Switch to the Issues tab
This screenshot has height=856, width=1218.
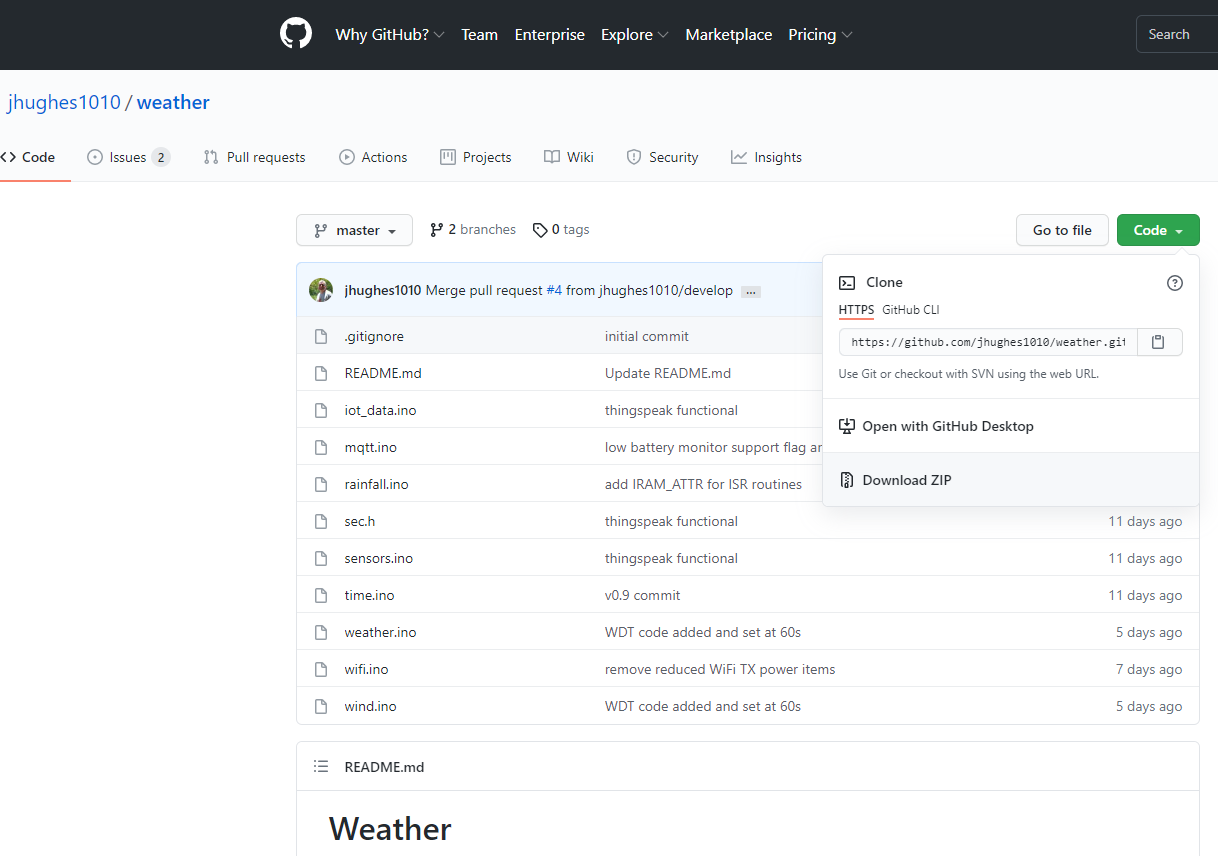point(128,157)
